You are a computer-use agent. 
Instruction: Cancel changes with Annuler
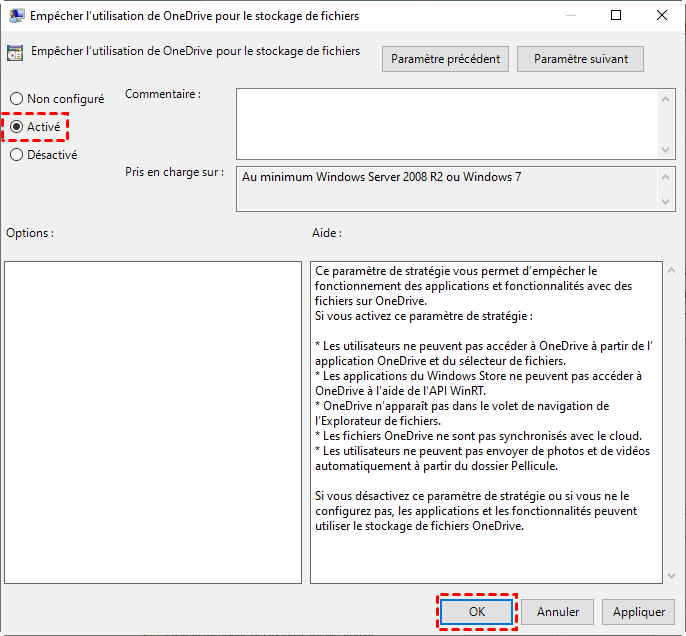[557, 612]
